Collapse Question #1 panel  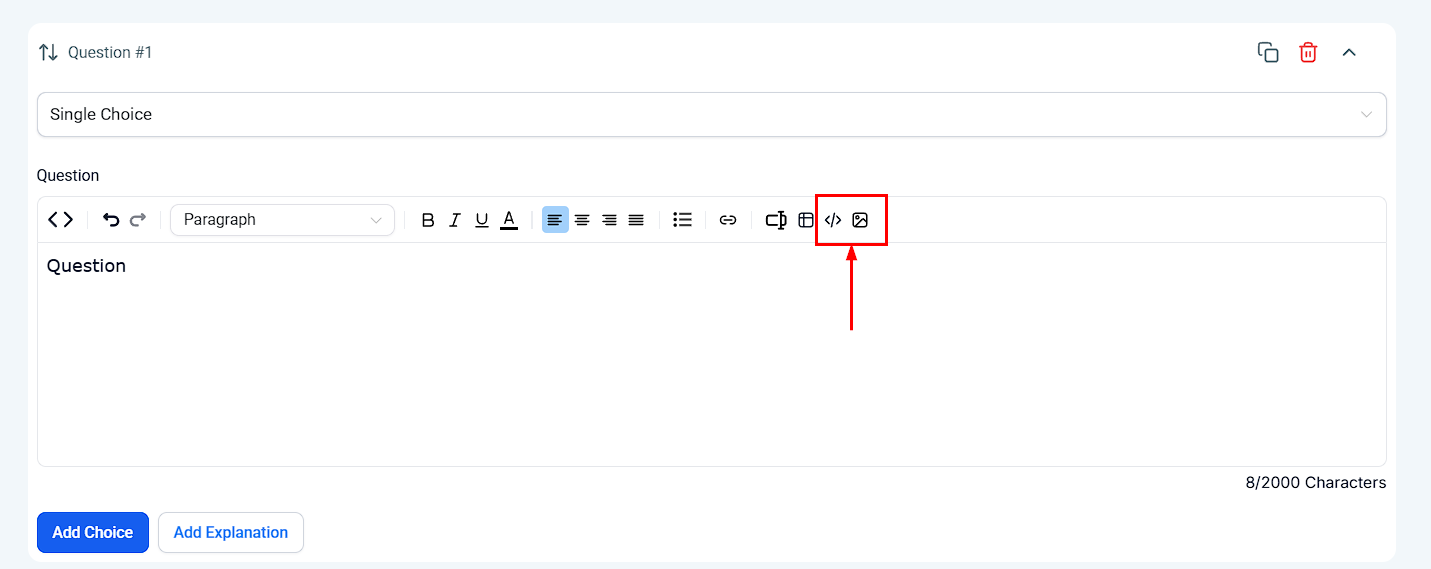[1349, 53]
